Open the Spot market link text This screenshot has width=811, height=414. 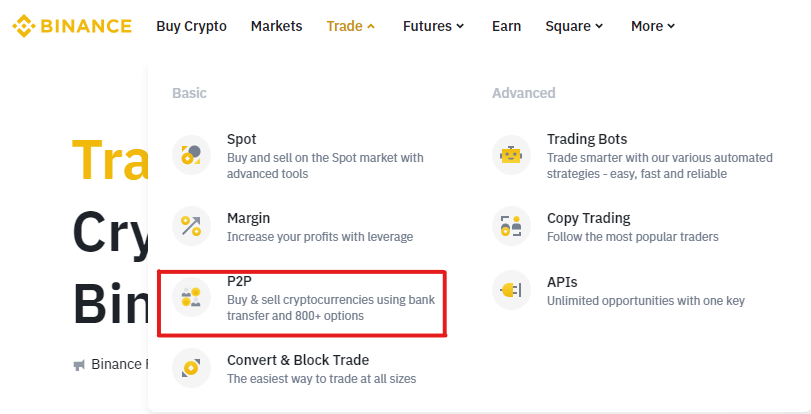coord(242,139)
